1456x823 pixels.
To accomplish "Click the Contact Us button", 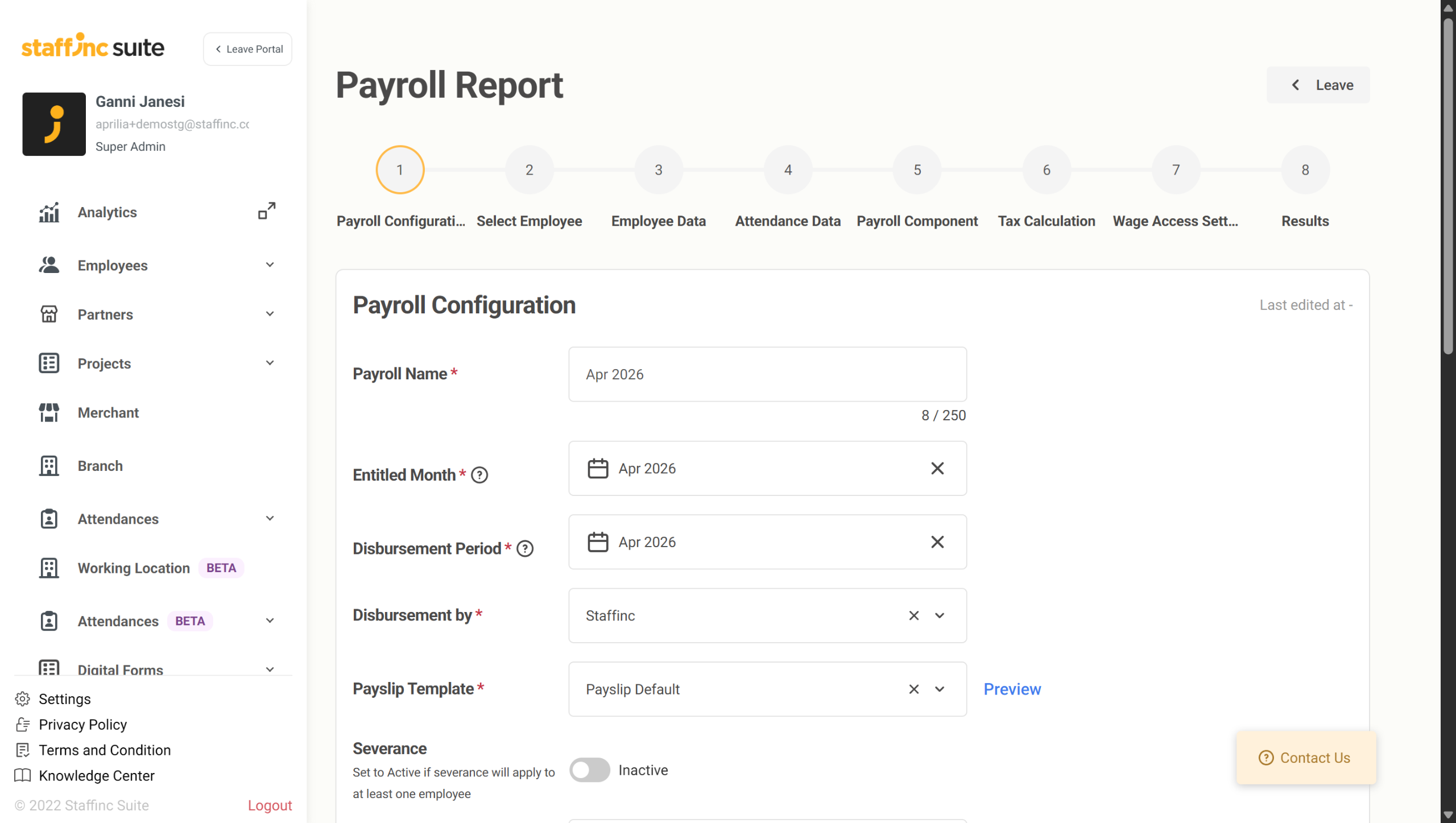I will click(x=1306, y=758).
